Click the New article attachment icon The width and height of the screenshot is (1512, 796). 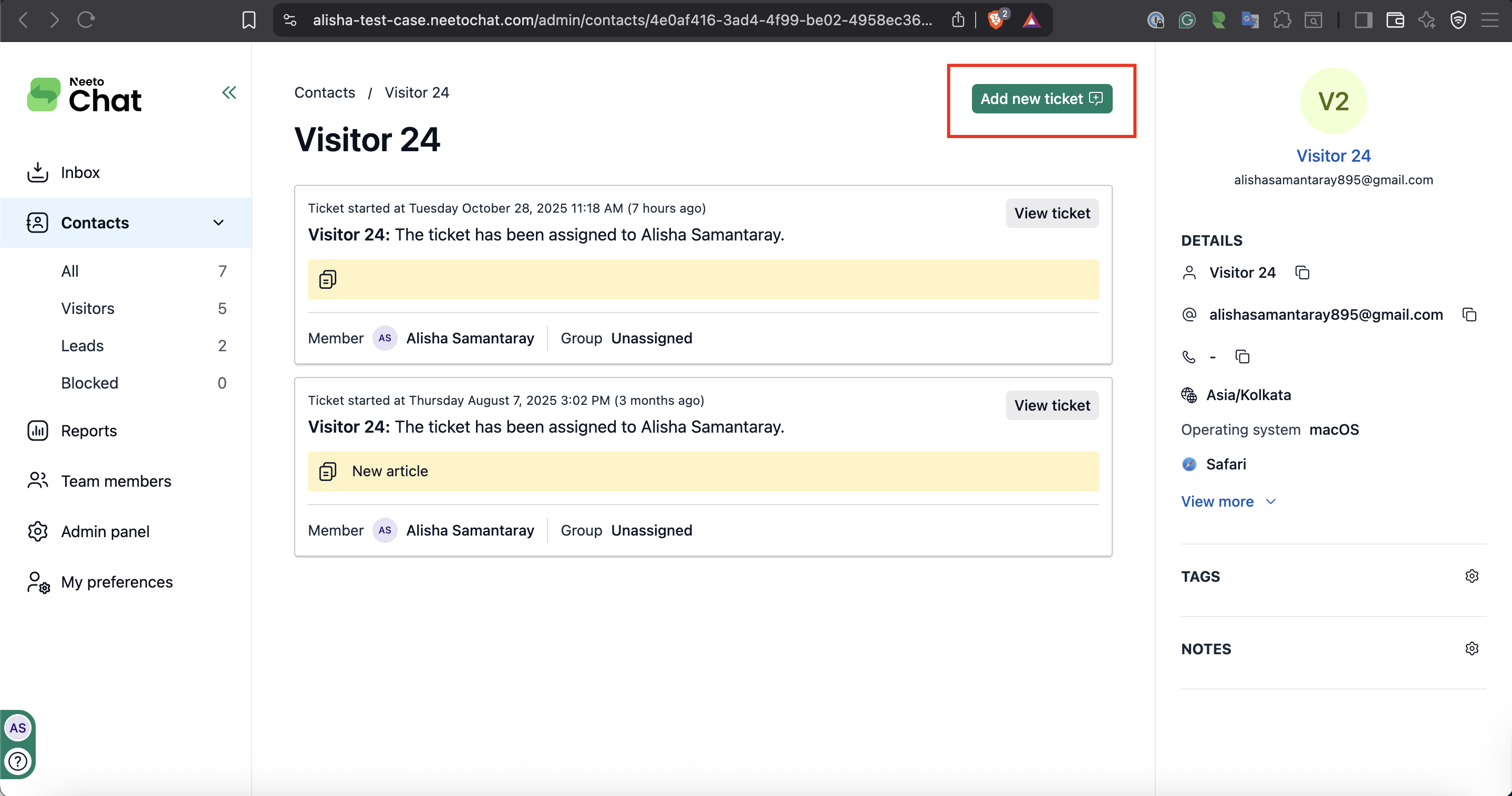(x=327, y=471)
